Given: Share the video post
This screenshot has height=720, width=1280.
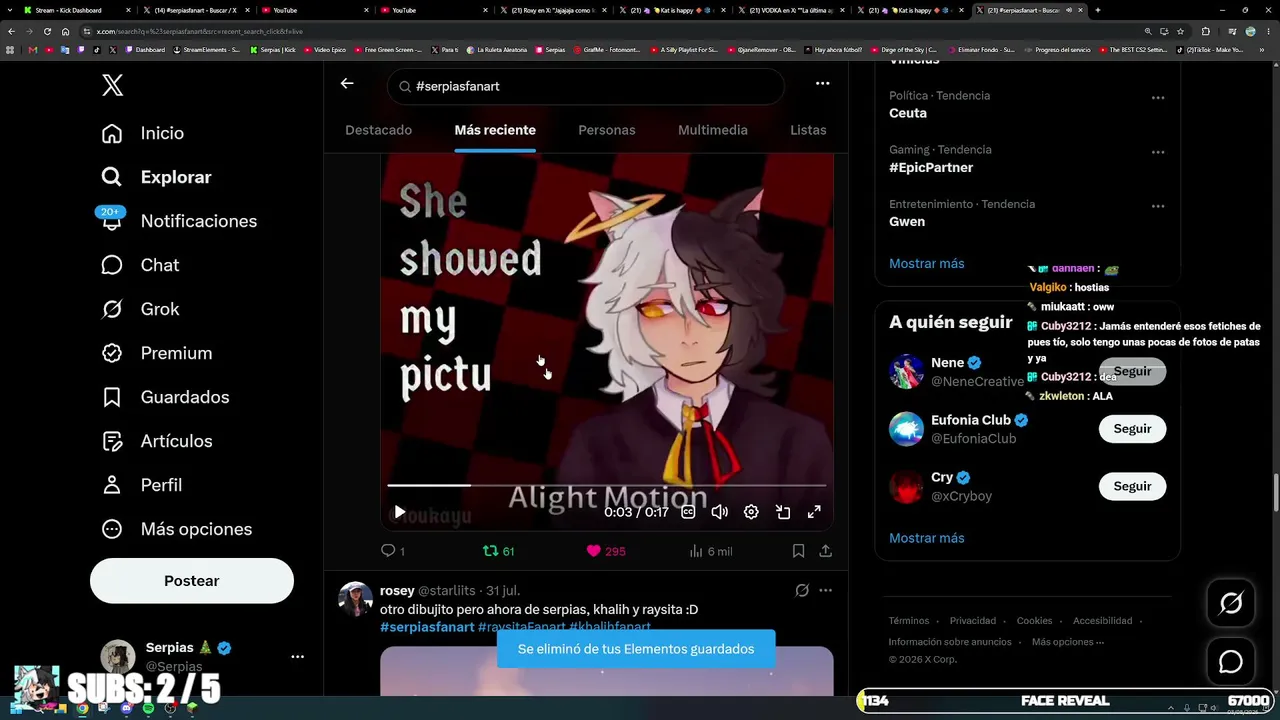Looking at the screenshot, I should coord(826,551).
